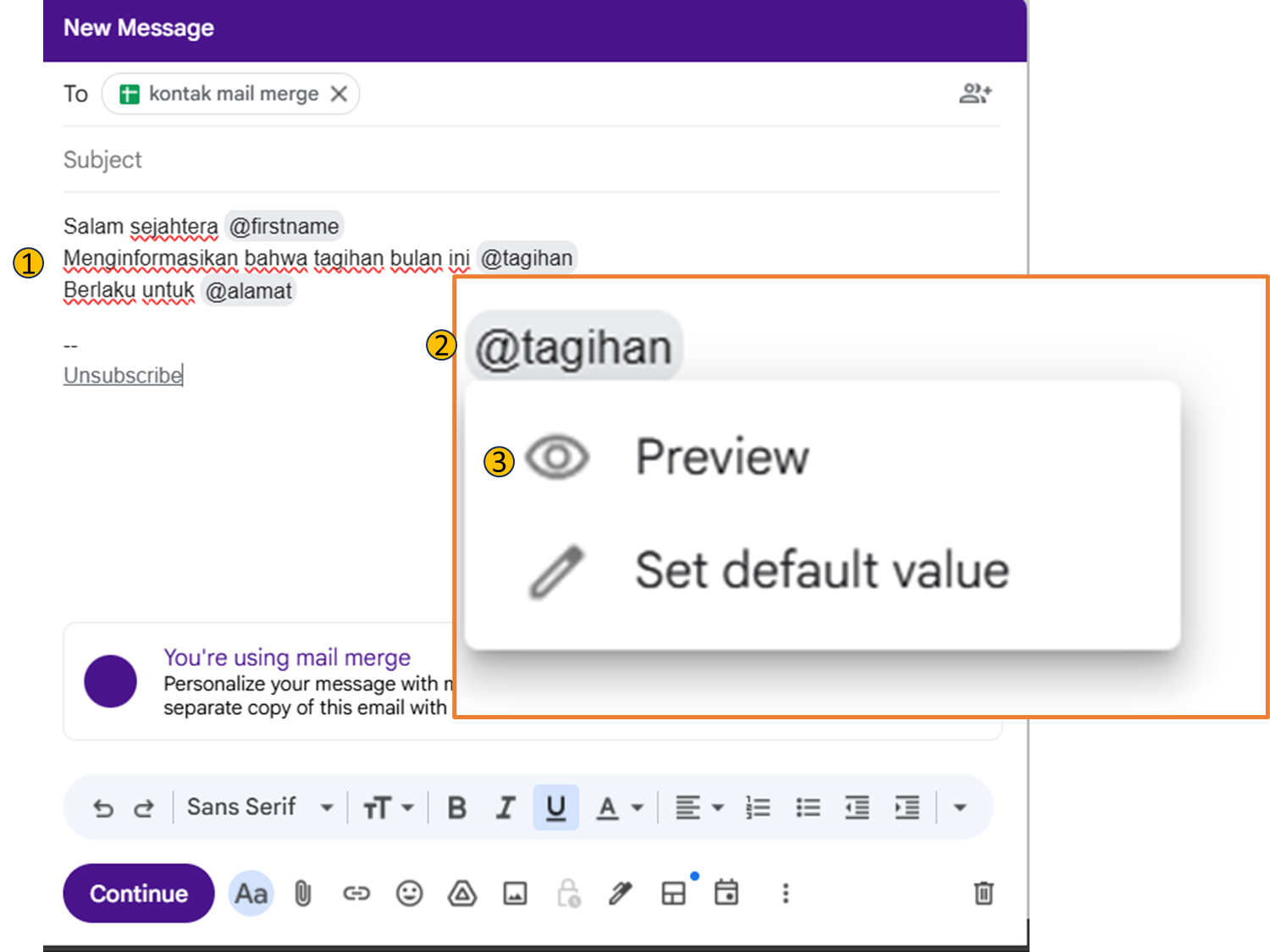1270x952 pixels.
Task: Toggle bold formatting
Action: 456,808
